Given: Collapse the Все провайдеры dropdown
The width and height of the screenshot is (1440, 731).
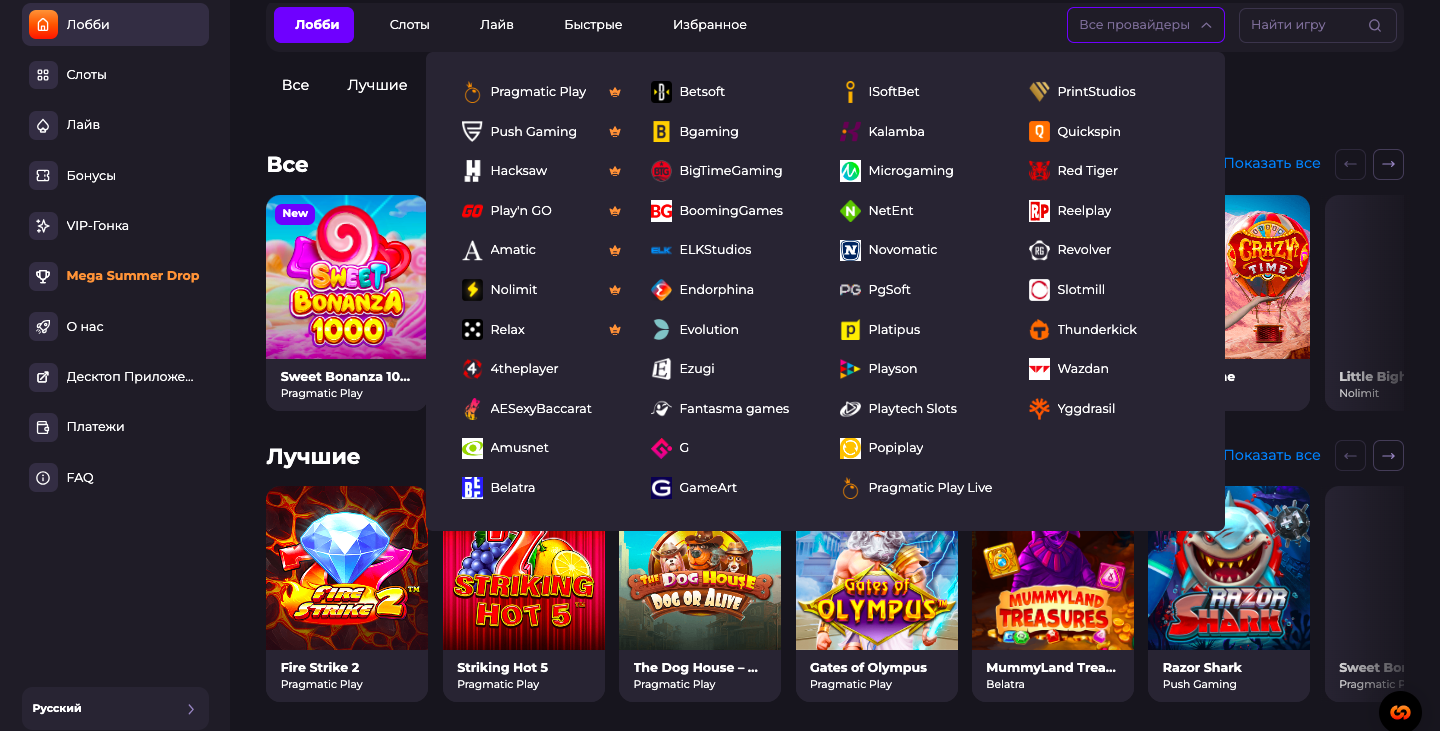Looking at the screenshot, I should pyautogui.click(x=1146, y=25).
